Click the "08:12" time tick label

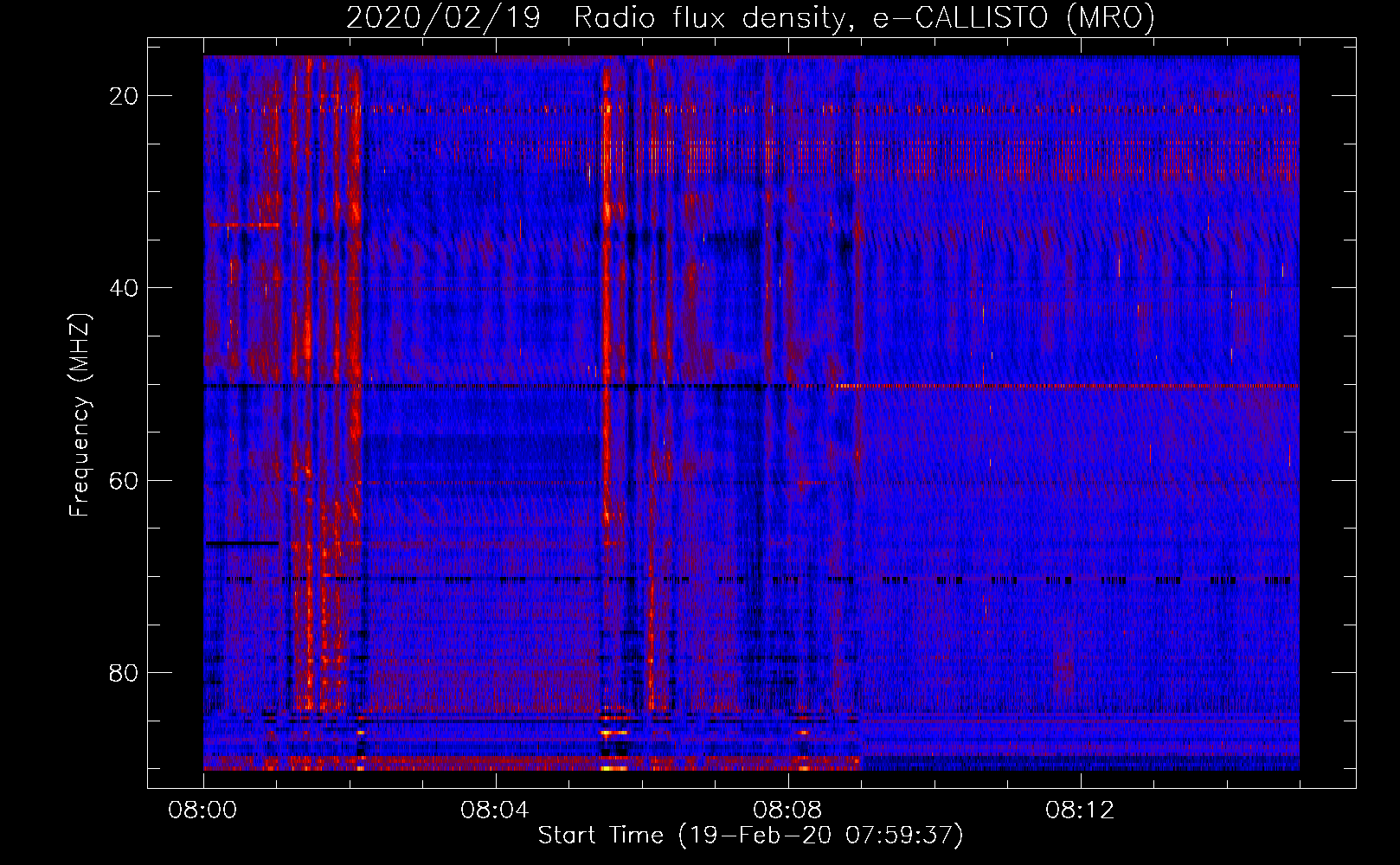[x=1080, y=811]
